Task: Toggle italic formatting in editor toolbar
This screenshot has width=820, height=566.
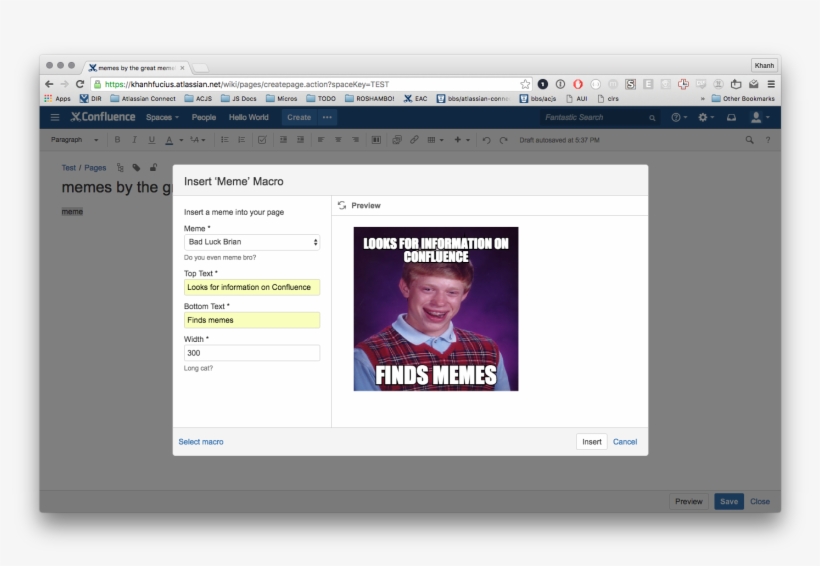Action: coord(134,140)
